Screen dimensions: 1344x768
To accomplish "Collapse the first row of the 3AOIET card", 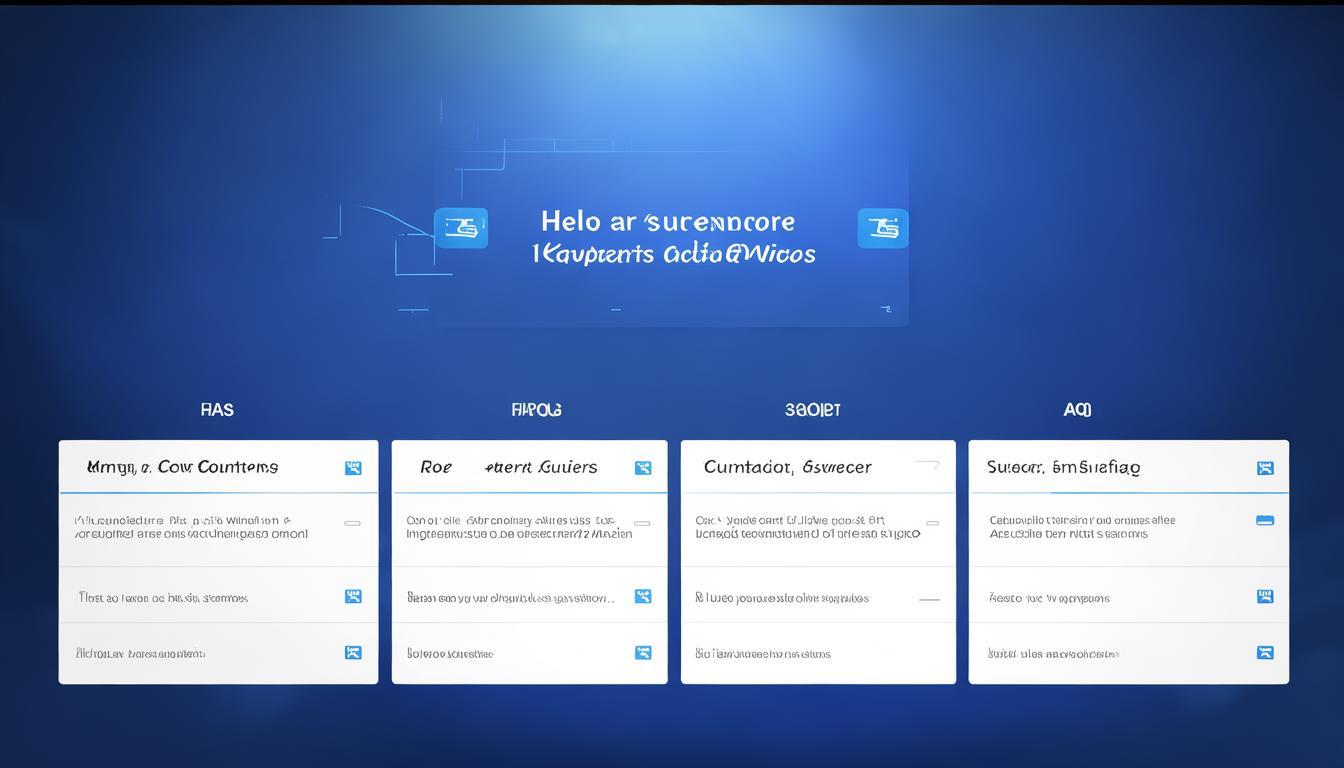I will [932, 523].
